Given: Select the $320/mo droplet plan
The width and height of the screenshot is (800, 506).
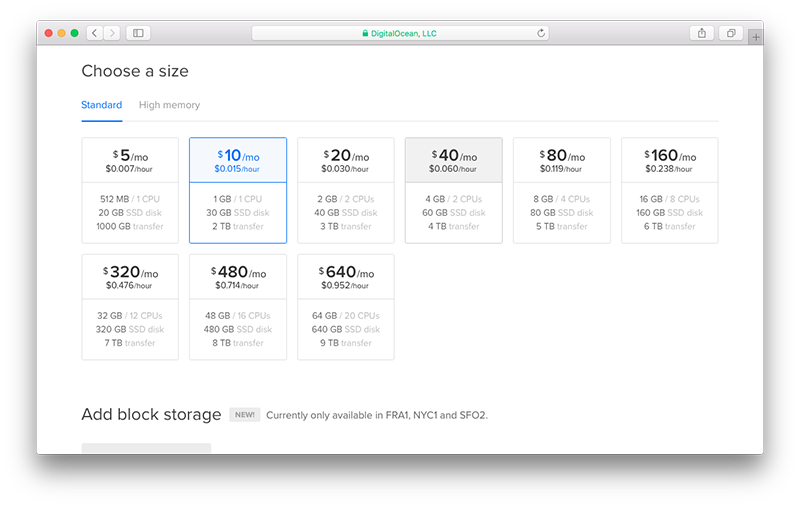Looking at the screenshot, I should click(x=130, y=307).
